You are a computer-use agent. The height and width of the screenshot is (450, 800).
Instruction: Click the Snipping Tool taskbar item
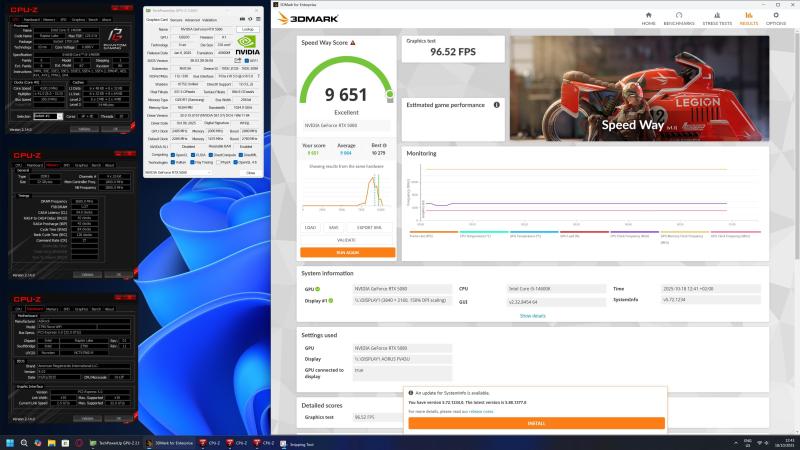click(302, 443)
